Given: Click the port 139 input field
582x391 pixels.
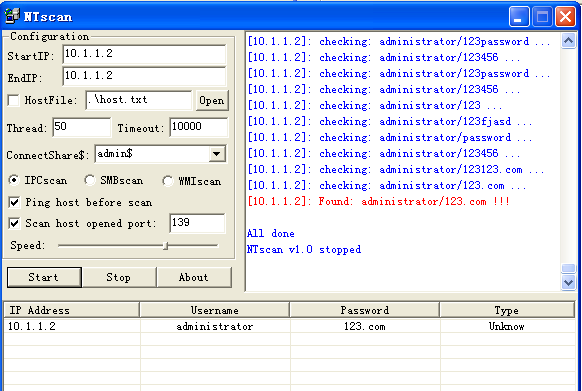Looking at the screenshot, I should [197, 223].
